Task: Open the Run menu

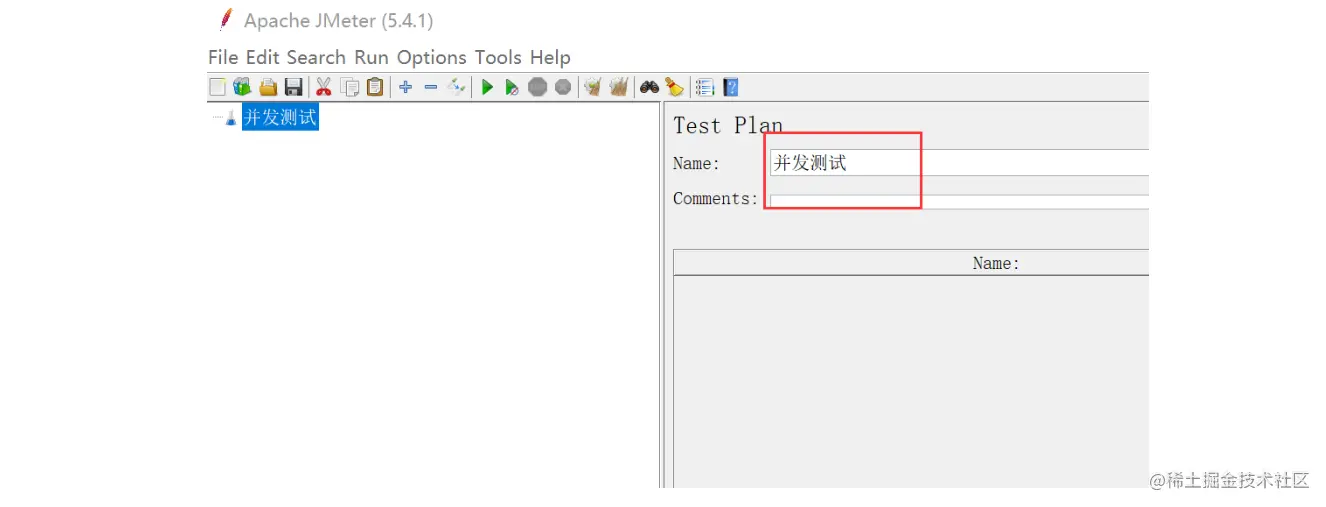Action: coord(371,58)
